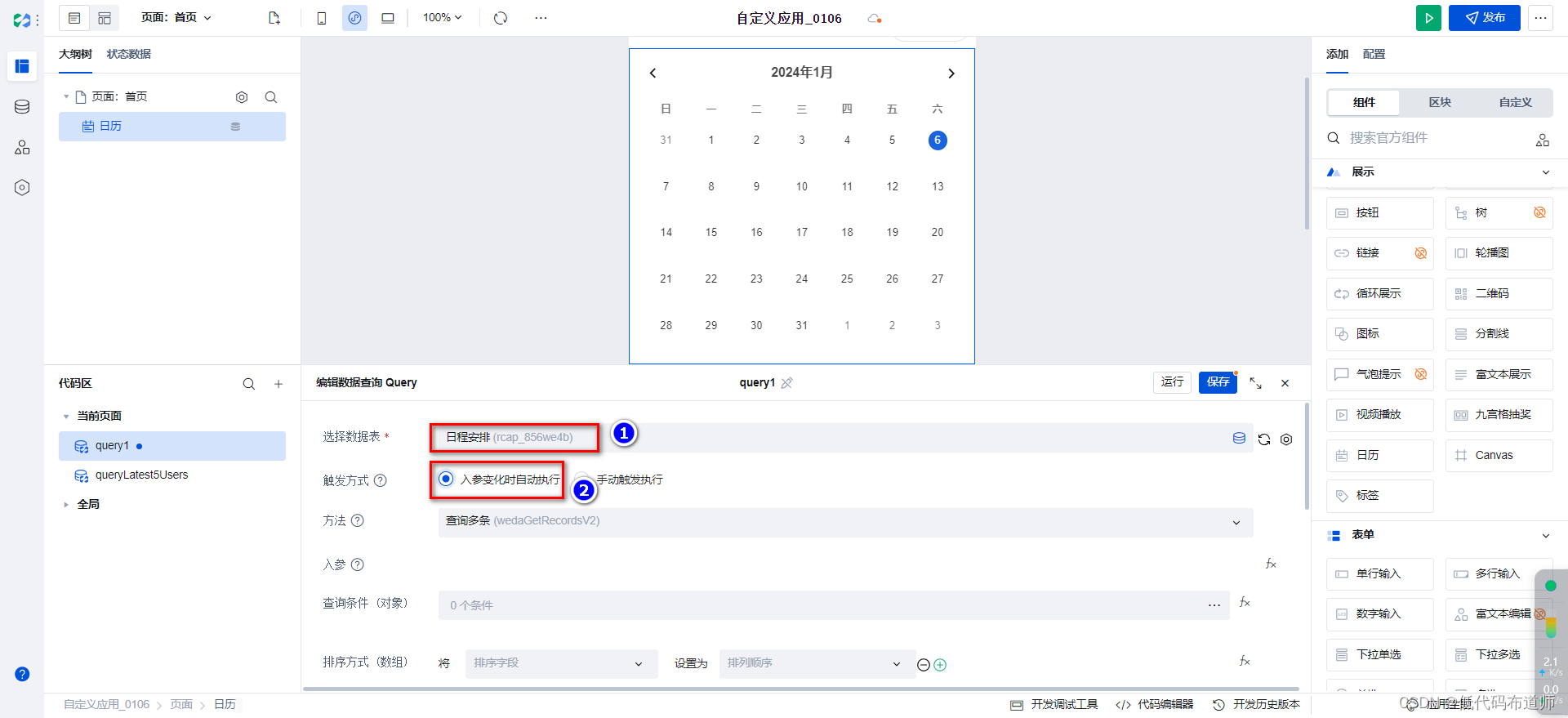Go to previous month in calendar
This screenshot has height=718, width=1568.
[653, 74]
